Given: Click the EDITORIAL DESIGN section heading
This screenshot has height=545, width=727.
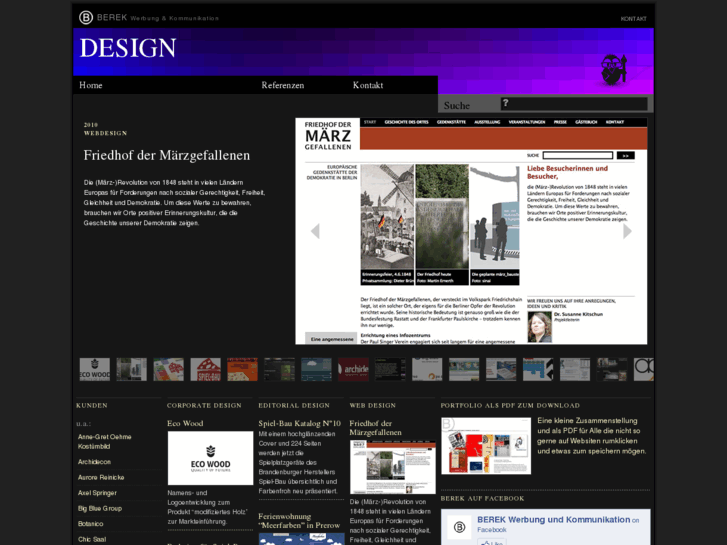Looking at the screenshot, I should pos(294,405).
